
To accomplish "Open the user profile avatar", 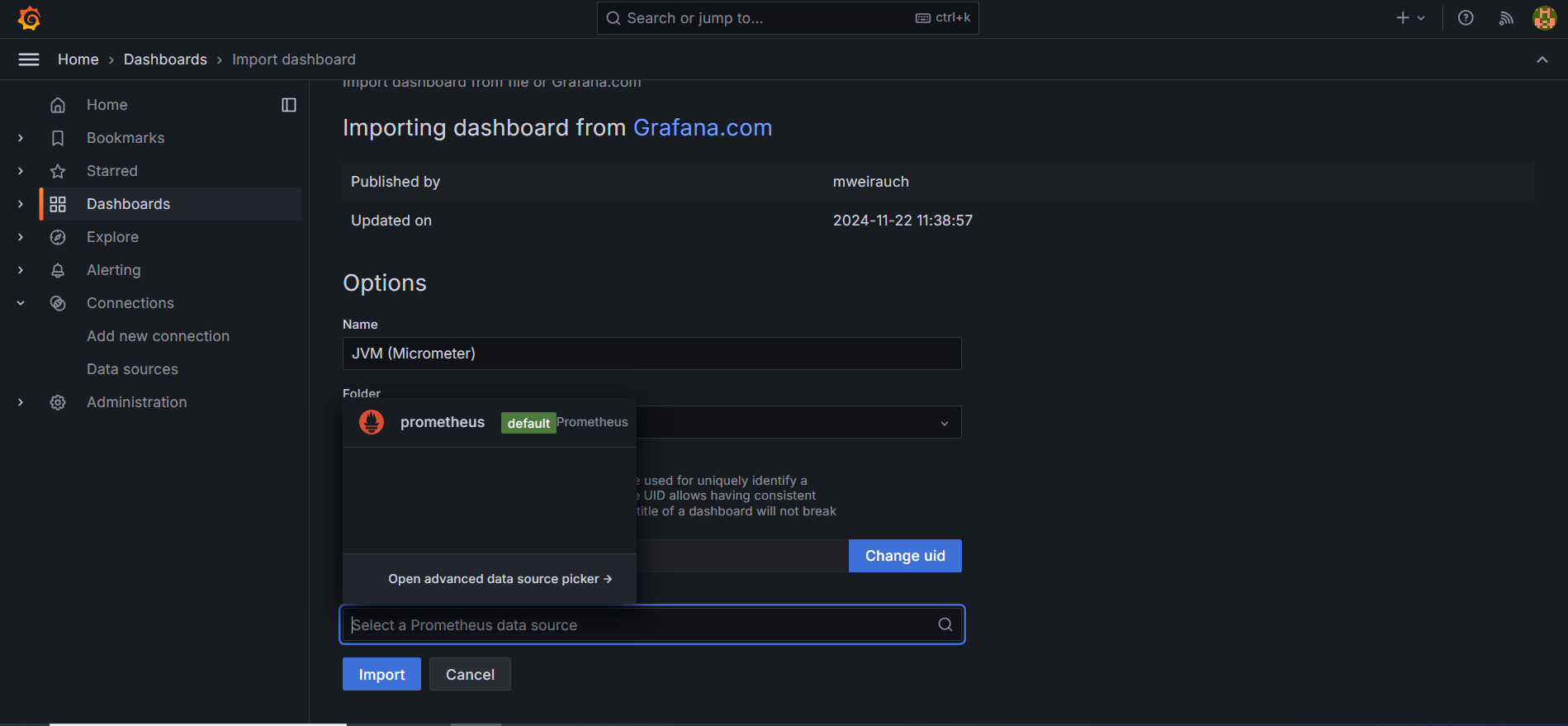I will click(1544, 18).
